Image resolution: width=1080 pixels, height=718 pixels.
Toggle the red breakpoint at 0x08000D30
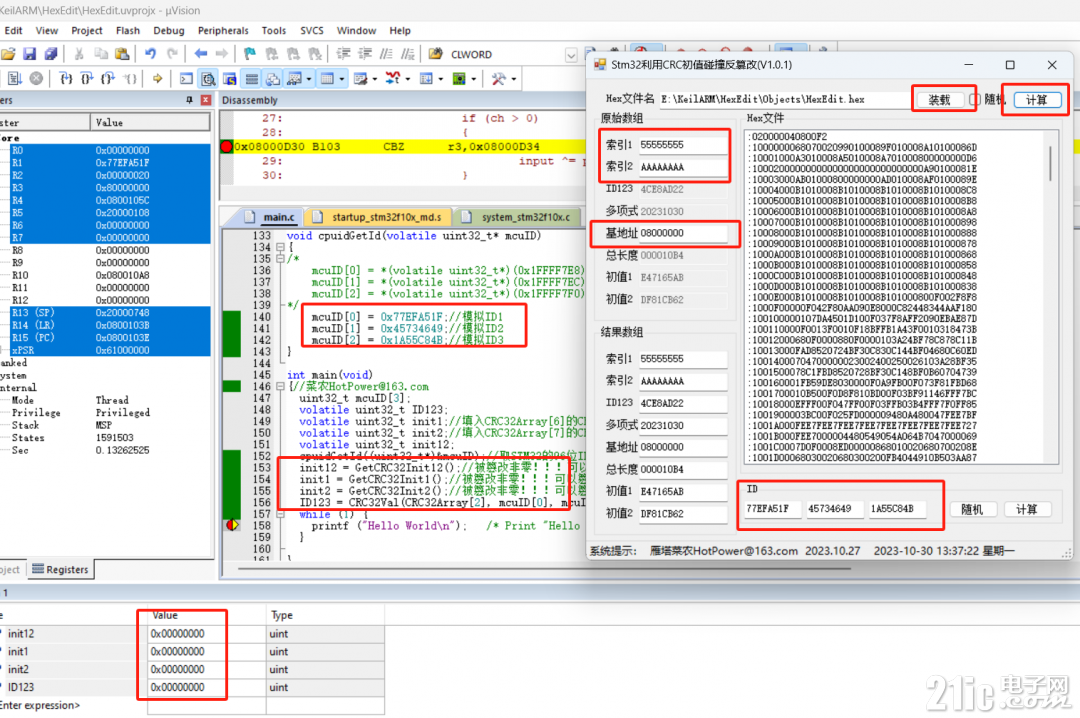(227, 146)
